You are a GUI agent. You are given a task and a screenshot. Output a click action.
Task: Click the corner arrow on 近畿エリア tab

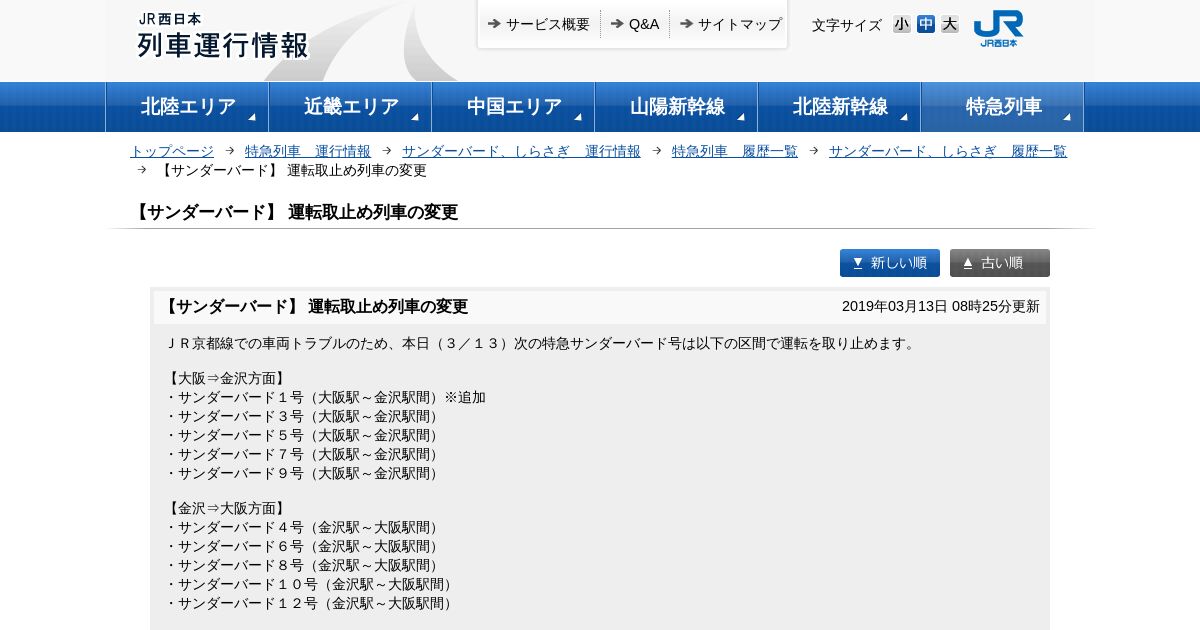tap(415, 117)
